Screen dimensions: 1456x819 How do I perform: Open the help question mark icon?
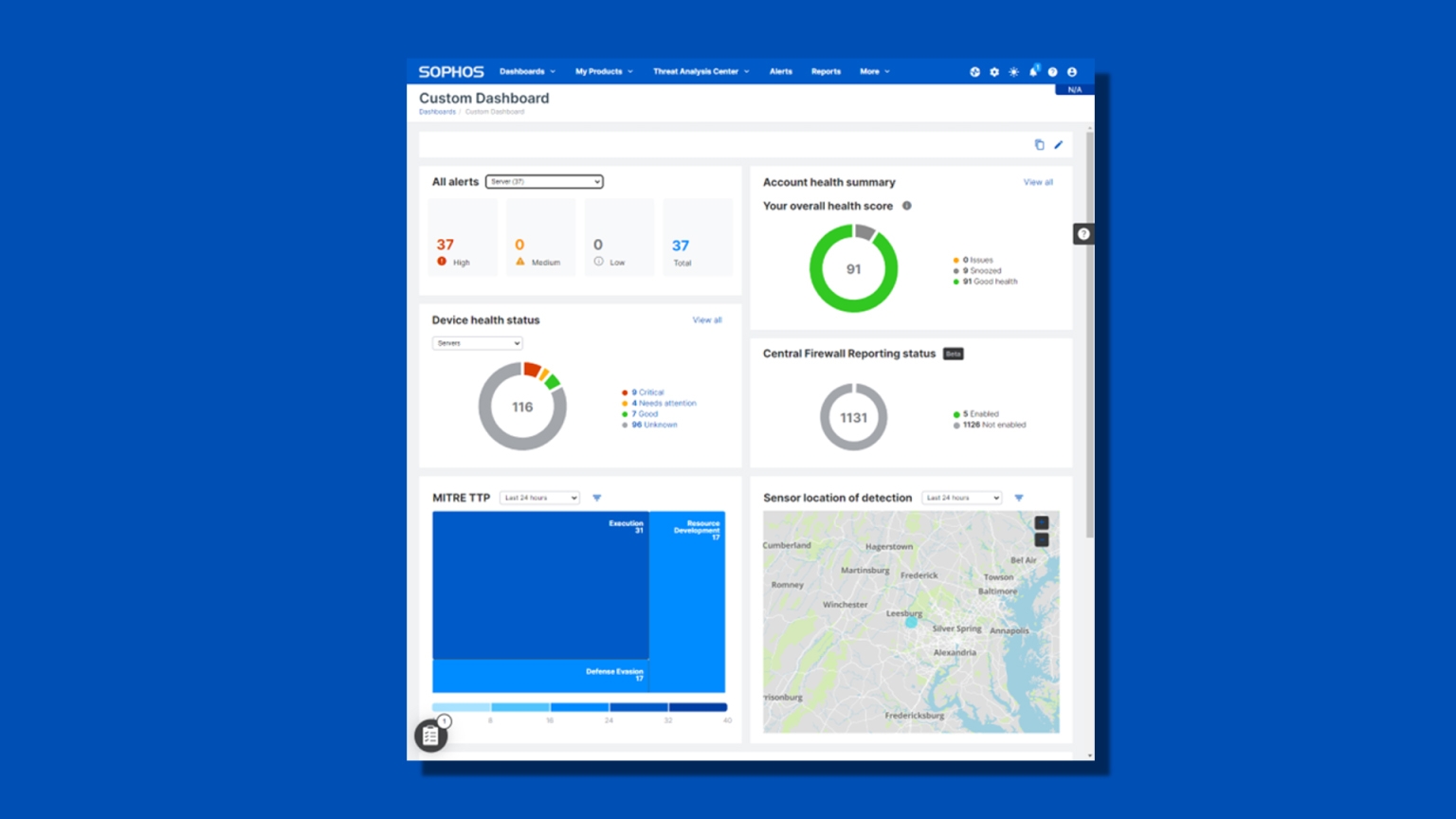click(1052, 71)
